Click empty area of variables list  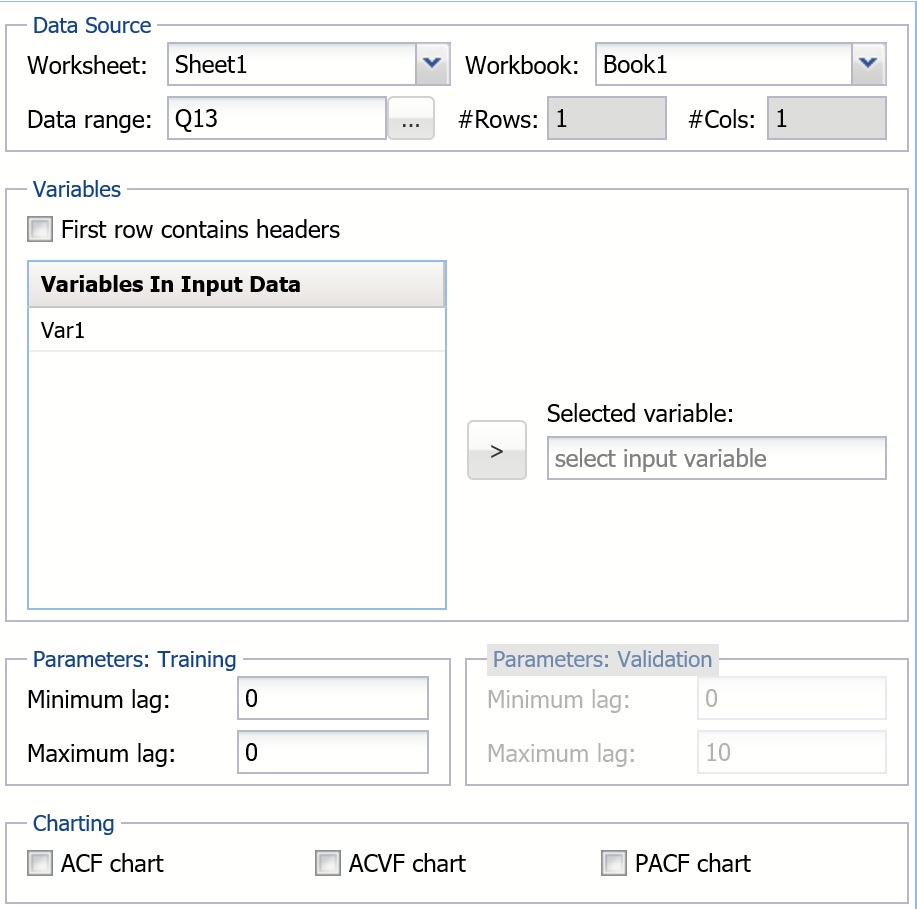237,480
